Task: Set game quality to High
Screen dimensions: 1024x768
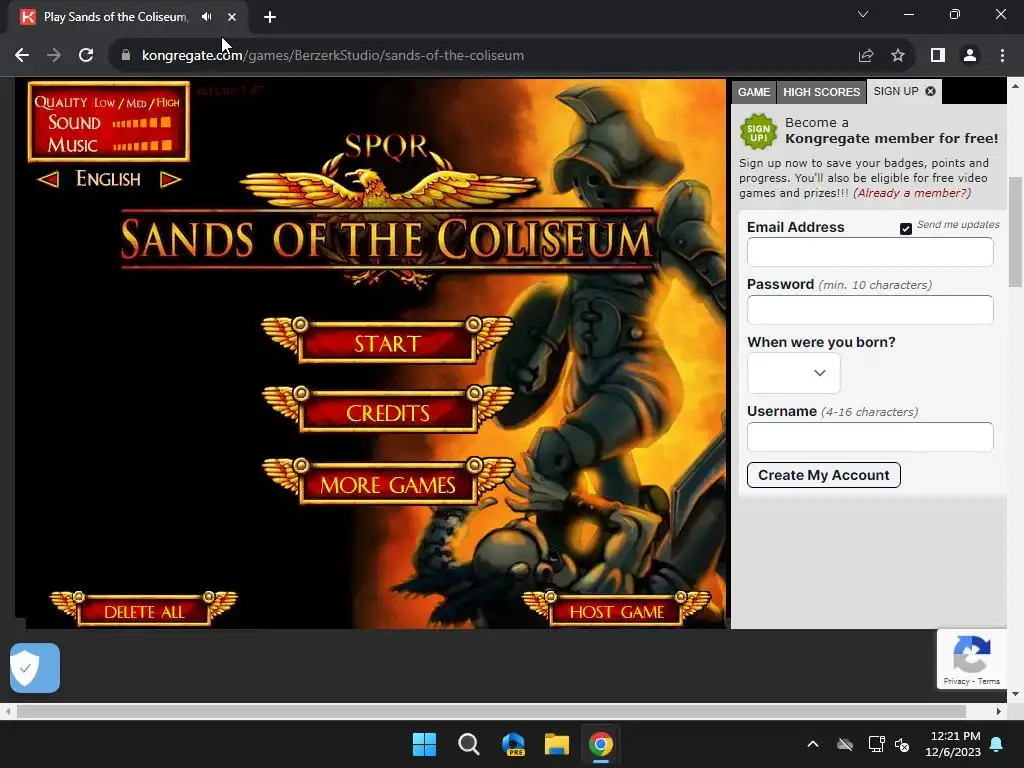Action: pyautogui.click(x=168, y=103)
